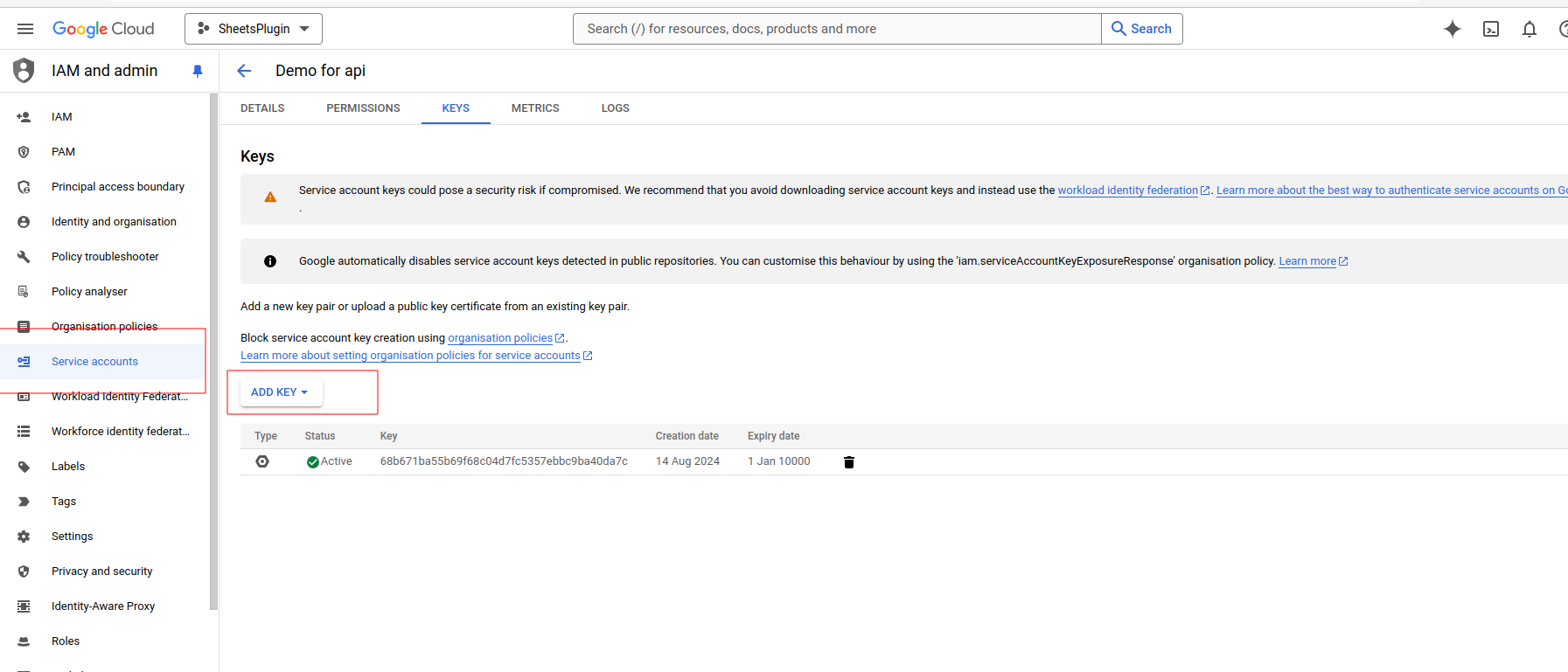The image size is (1568, 672).
Task: Activate Cloud Shell terminal icon
Action: (1491, 29)
